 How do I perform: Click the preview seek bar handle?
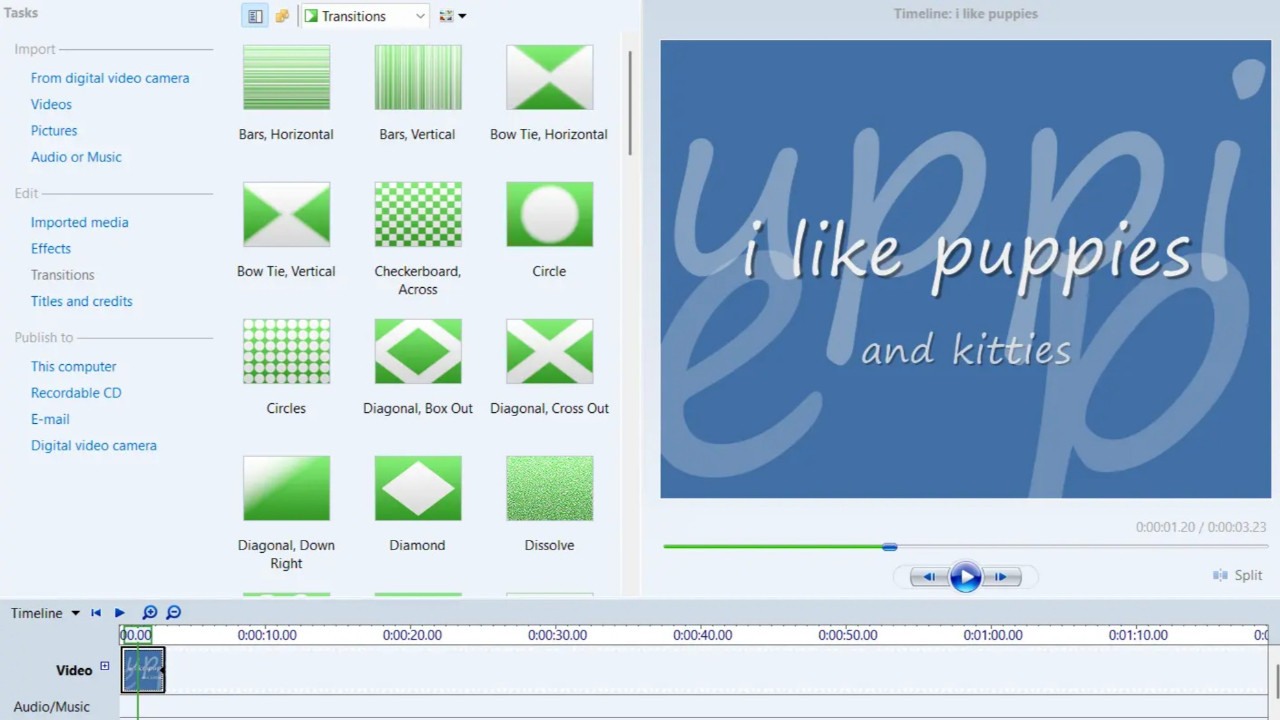(889, 546)
